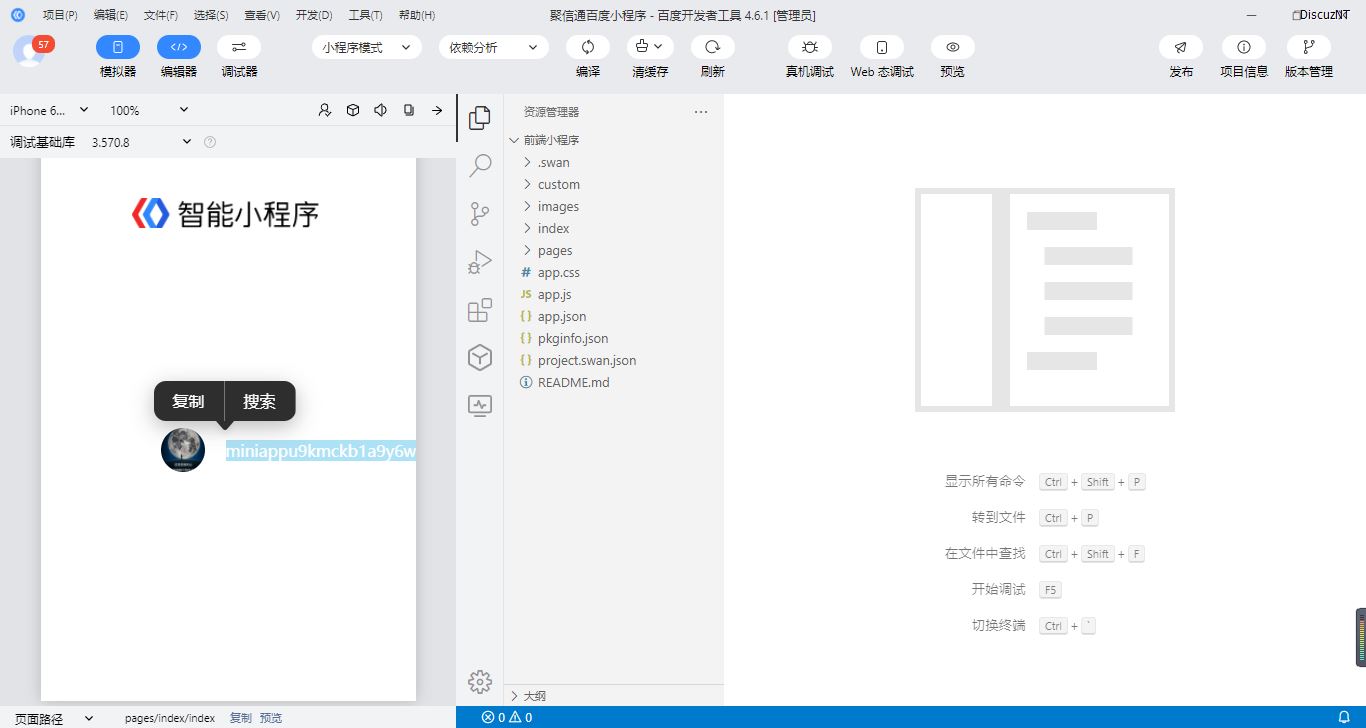This screenshot has width=1366, height=728.
Task: Toggle the 调试器 debugger panel
Action: [x=239, y=48]
